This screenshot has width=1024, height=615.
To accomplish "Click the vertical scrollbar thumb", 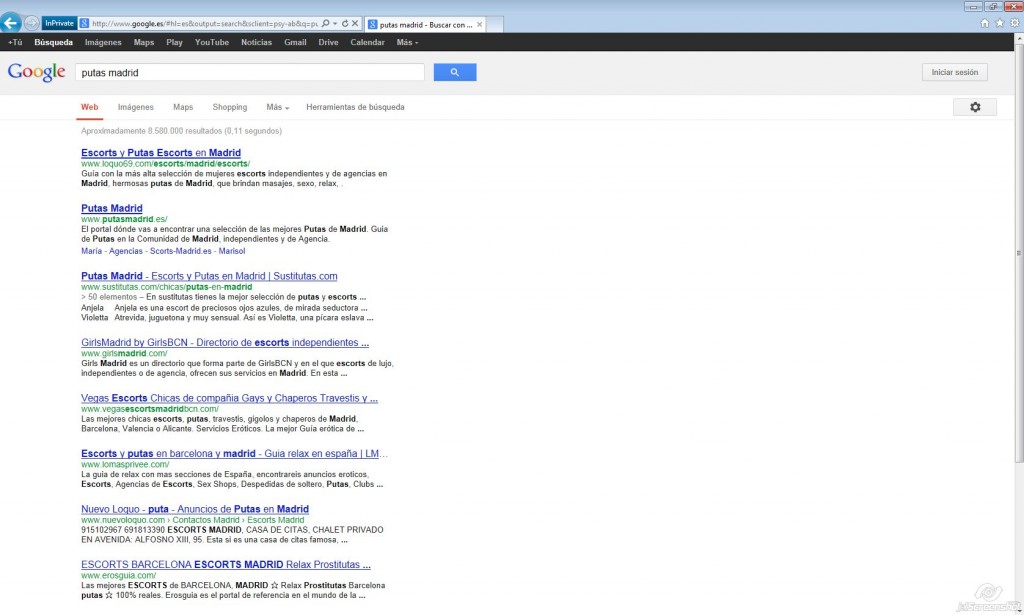I will 1019,253.
